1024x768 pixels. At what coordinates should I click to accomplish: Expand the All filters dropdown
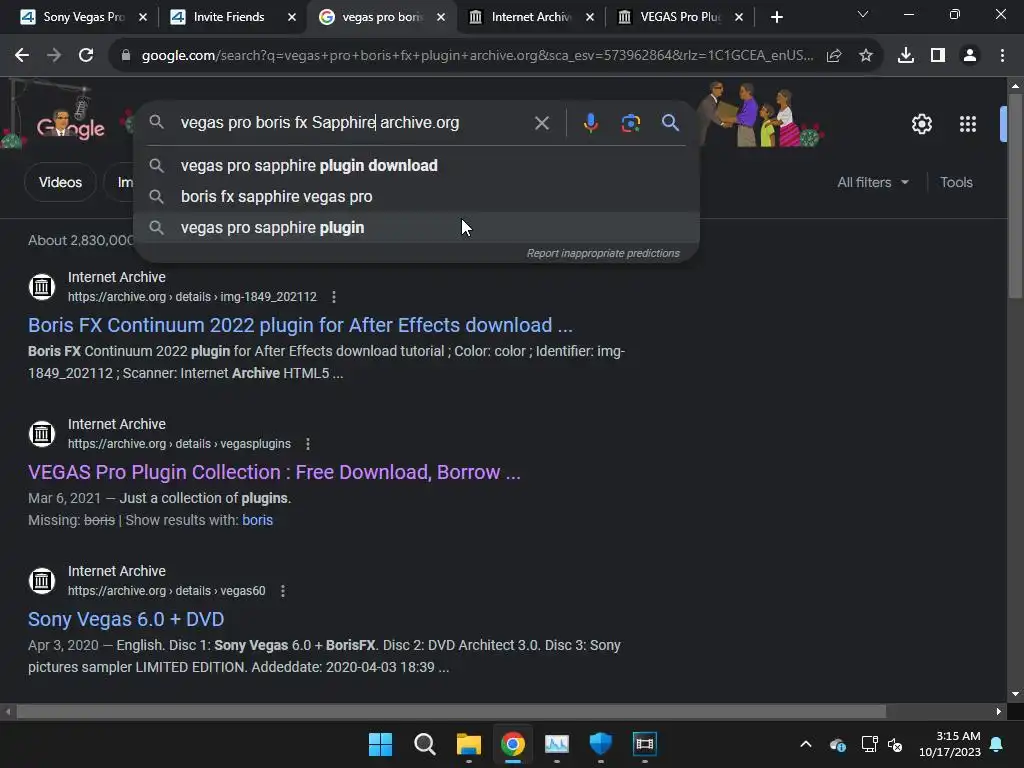(872, 182)
